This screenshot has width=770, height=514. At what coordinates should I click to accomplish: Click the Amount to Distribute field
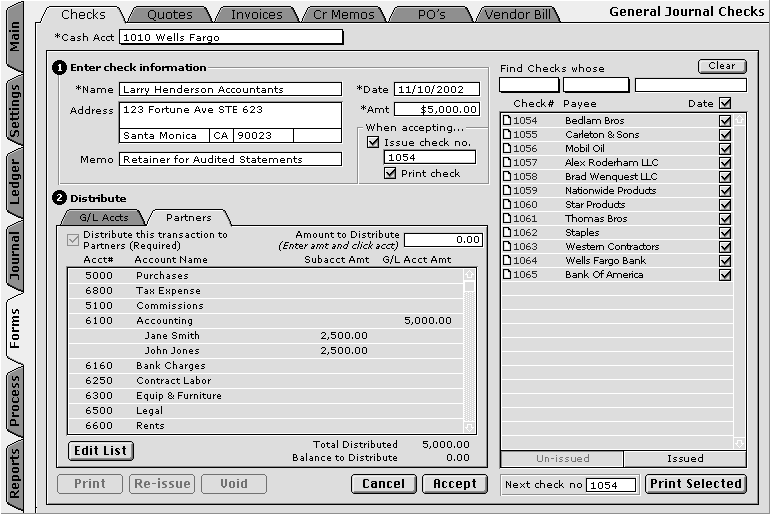[443, 240]
